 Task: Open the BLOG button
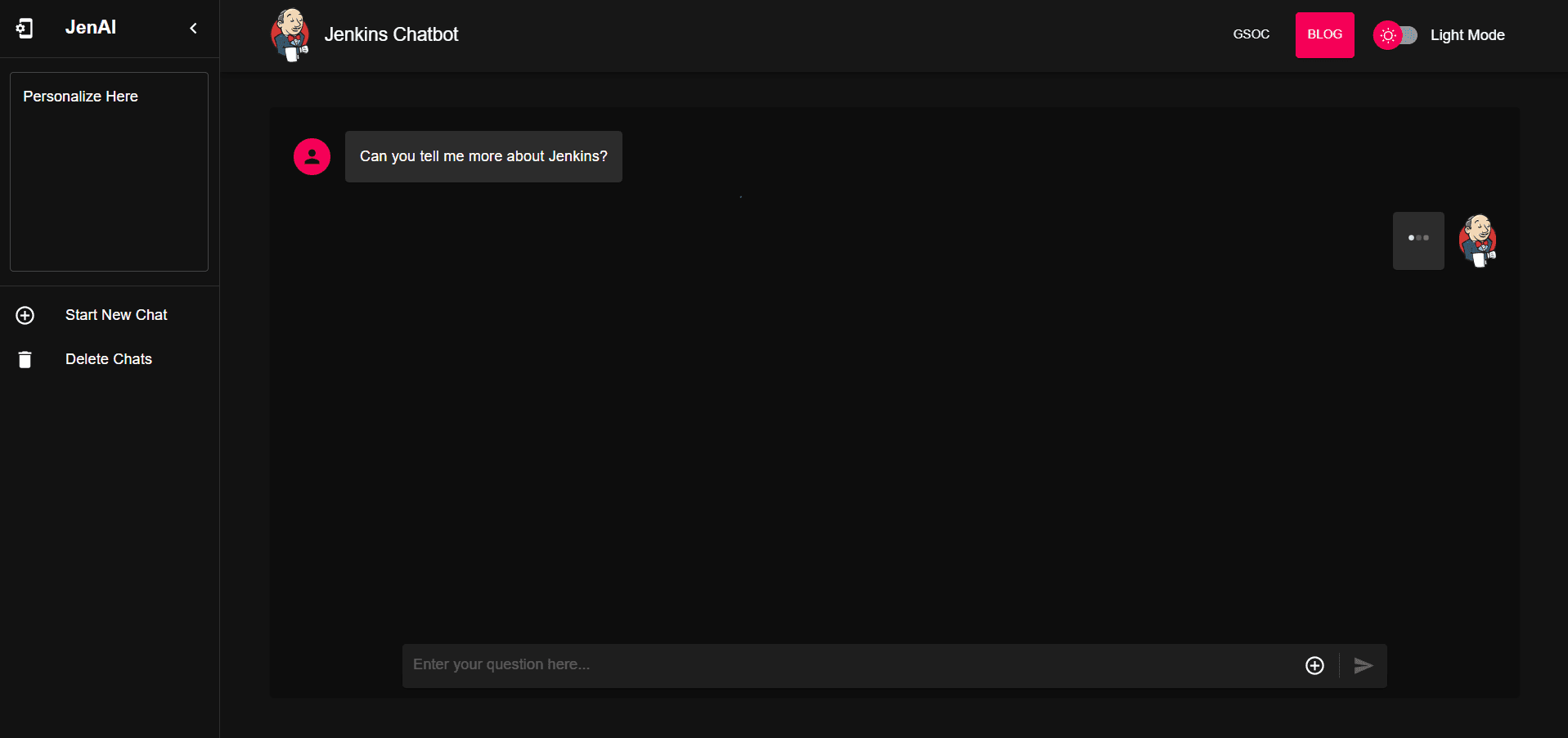point(1324,35)
